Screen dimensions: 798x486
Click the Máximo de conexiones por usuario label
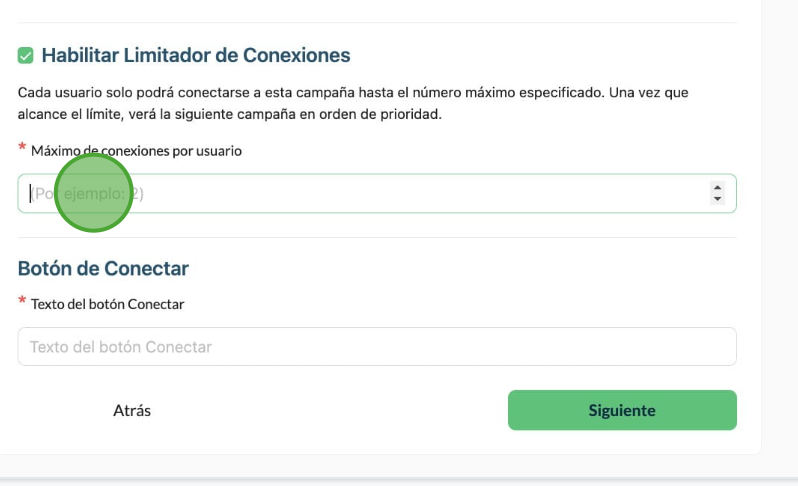[x=136, y=151]
